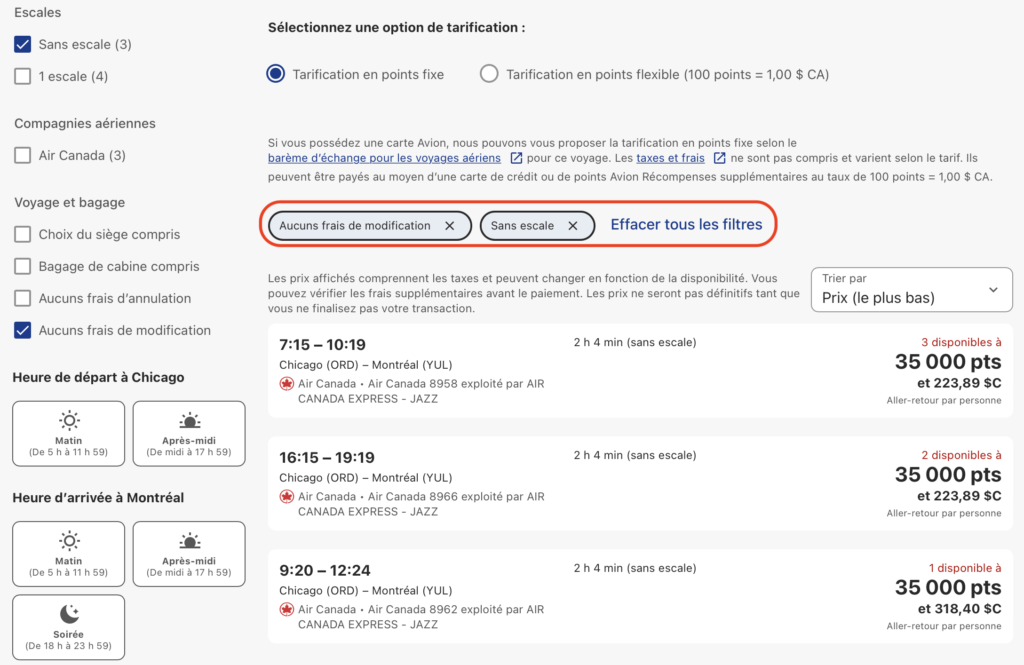Select Matin departure time from Chicago

(69, 434)
